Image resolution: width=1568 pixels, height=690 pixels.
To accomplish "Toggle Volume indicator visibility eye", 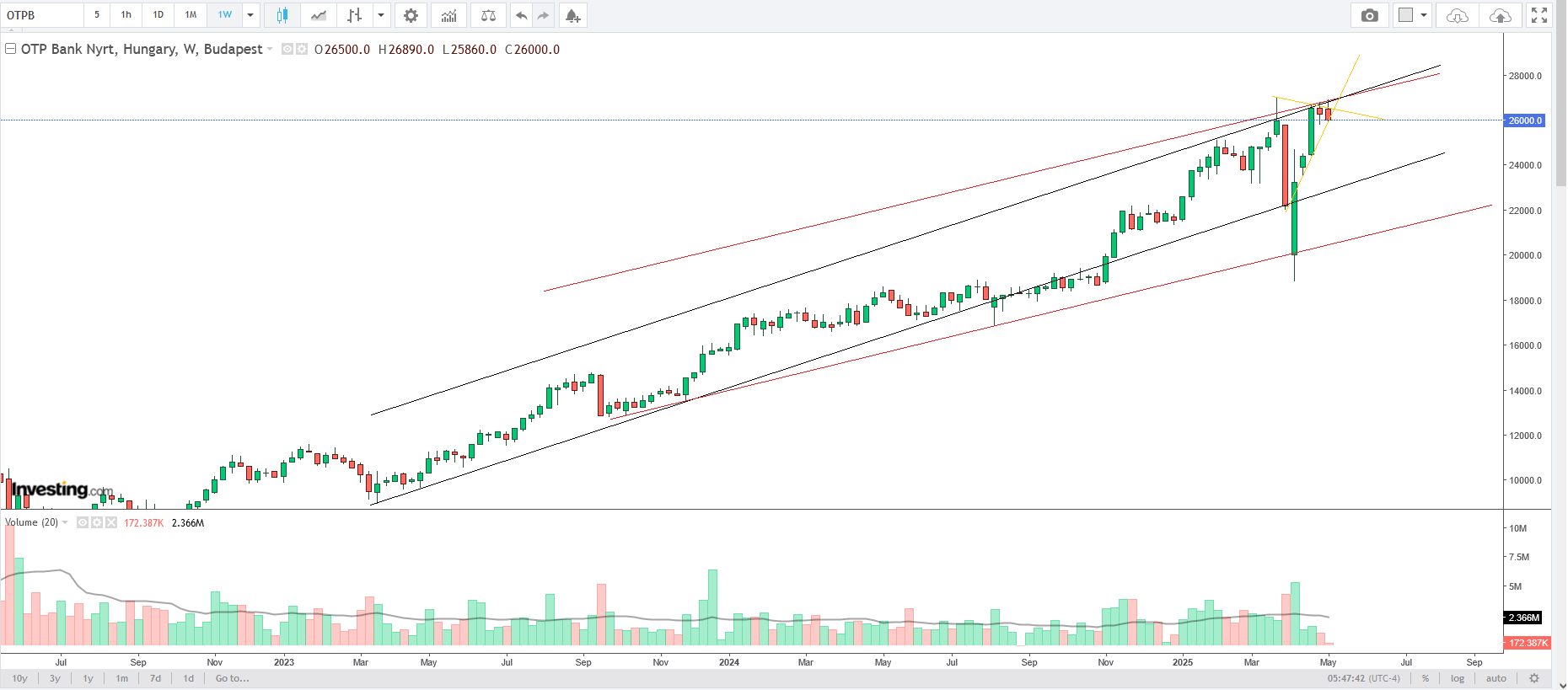I will [x=83, y=522].
